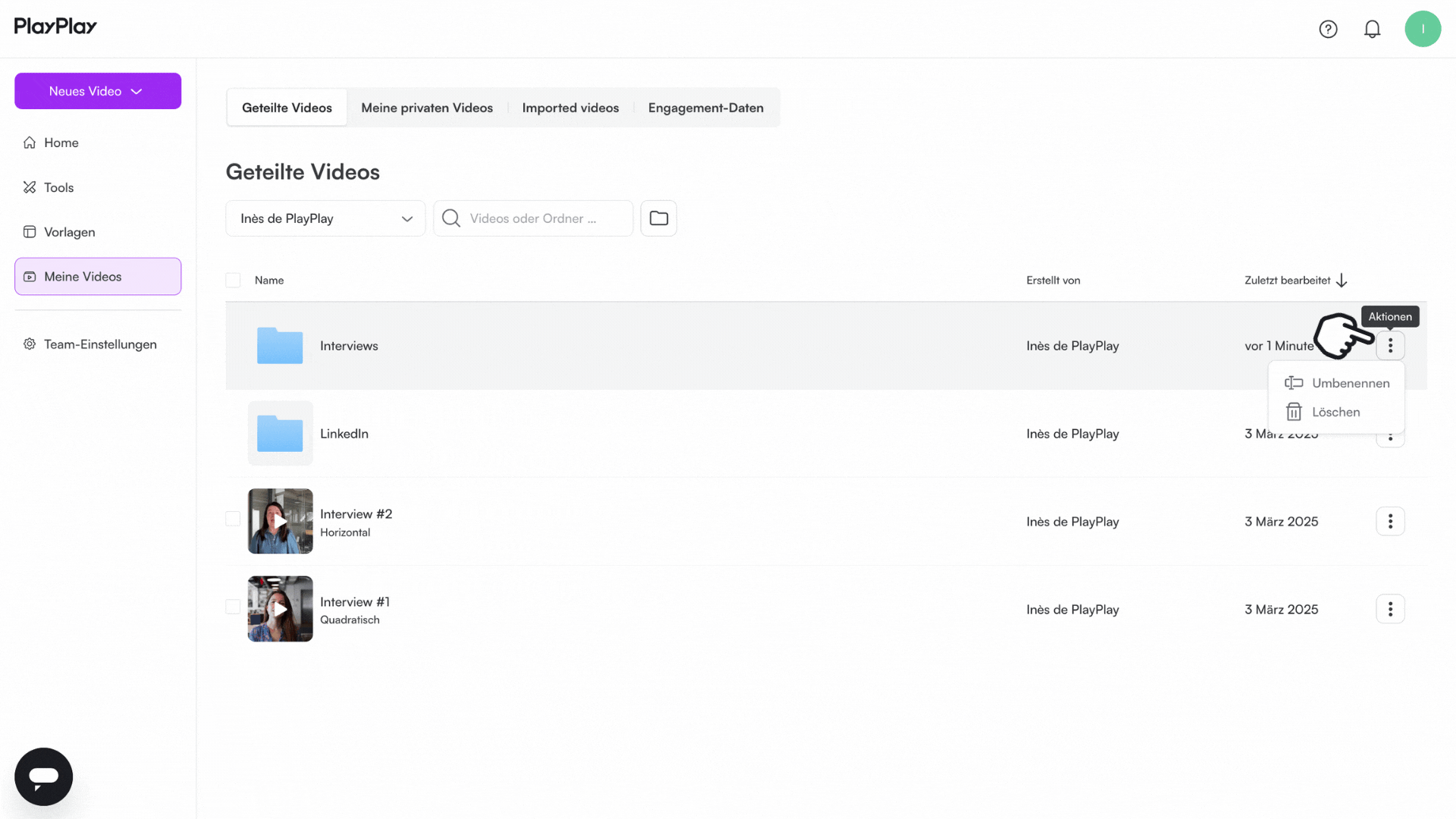Click the Quadratisch format label
This screenshot has height=819, width=1456.
[350, 620]
